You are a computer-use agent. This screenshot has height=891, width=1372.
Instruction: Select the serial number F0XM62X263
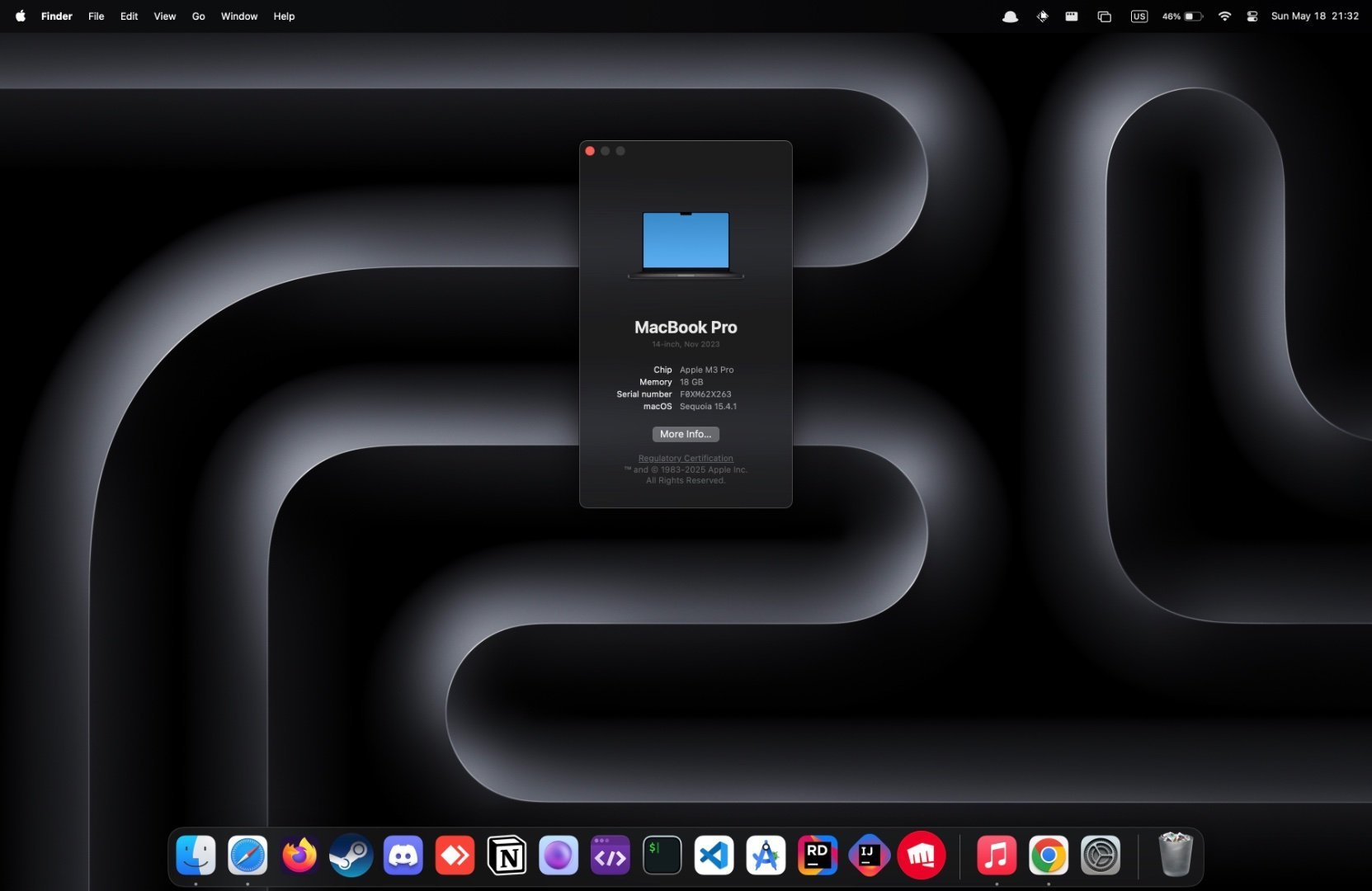pos(705,394)
